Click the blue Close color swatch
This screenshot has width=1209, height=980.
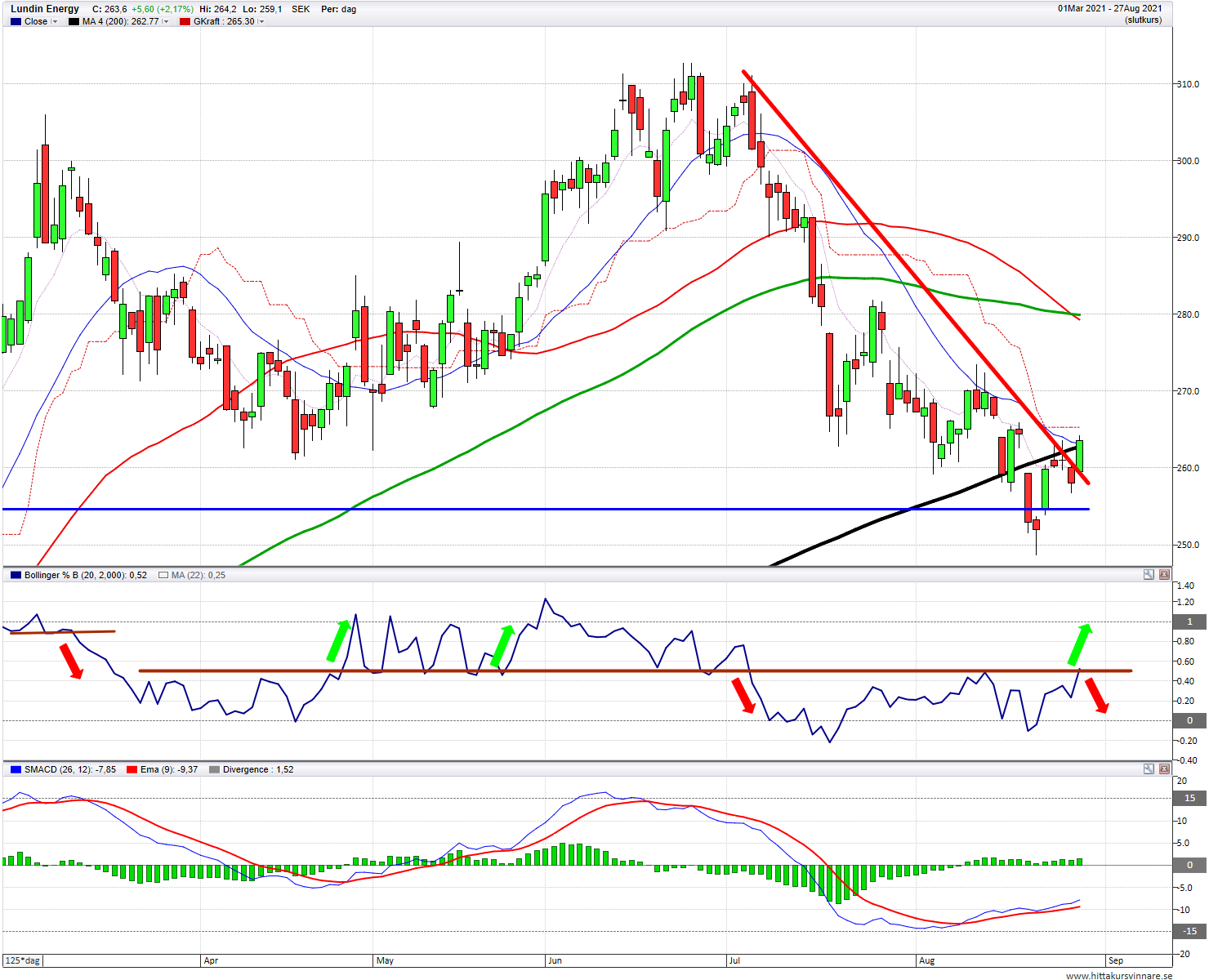point(16,22)
